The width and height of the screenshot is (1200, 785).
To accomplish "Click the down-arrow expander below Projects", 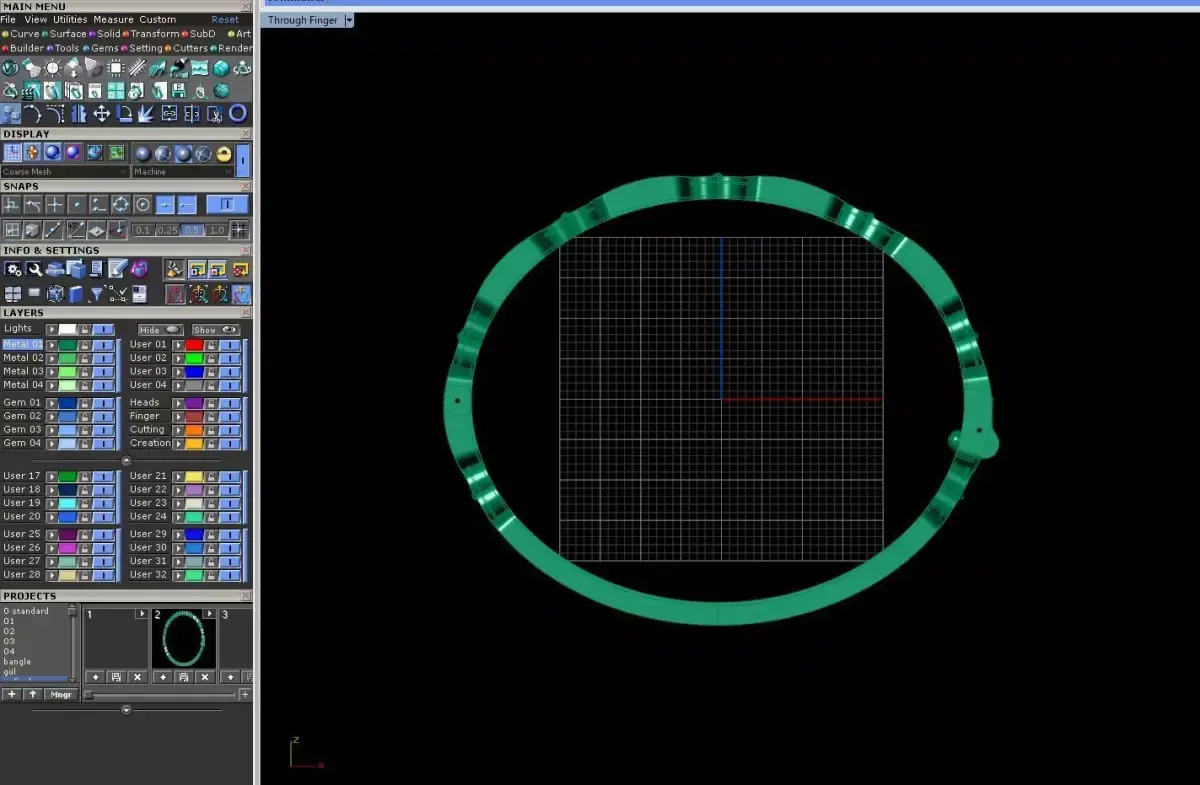I will 126,710.
